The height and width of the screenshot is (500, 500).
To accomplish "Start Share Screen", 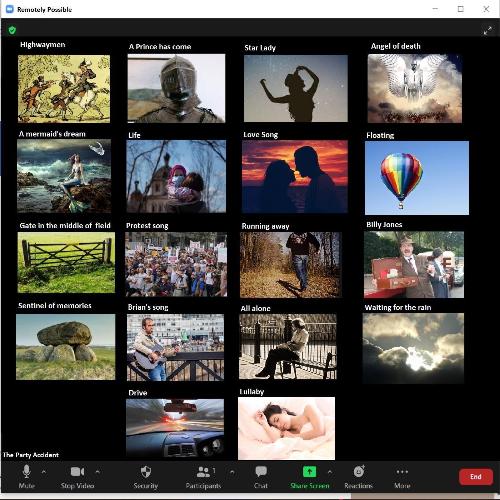I will pos(310,477).
